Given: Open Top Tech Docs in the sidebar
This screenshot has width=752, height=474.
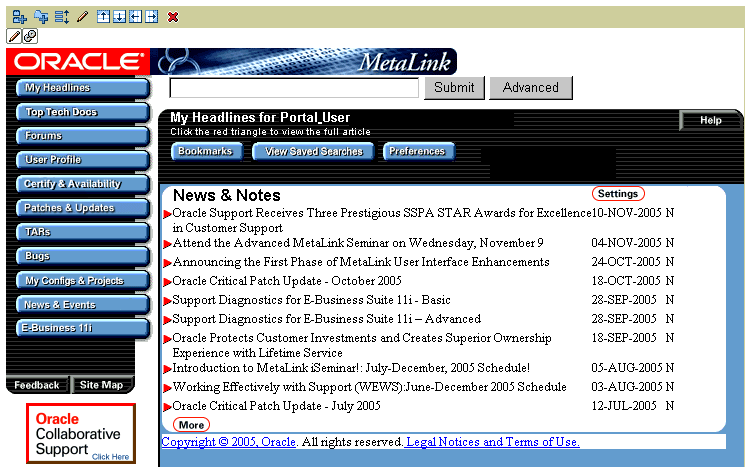Looking at the screenshot, I should (x=82, y=112).
